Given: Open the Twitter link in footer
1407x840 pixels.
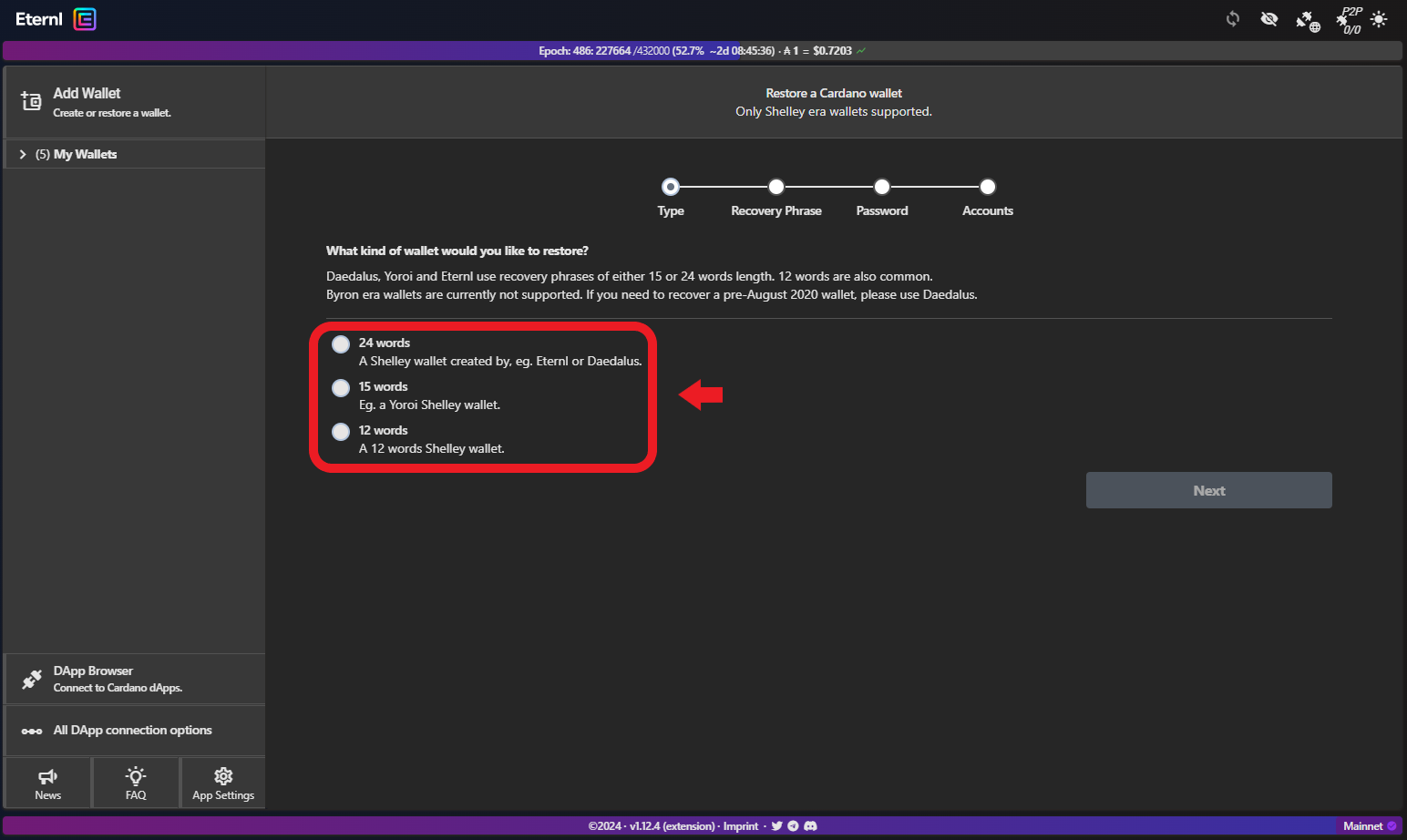Looking at the screenshot, I should 777,826.
